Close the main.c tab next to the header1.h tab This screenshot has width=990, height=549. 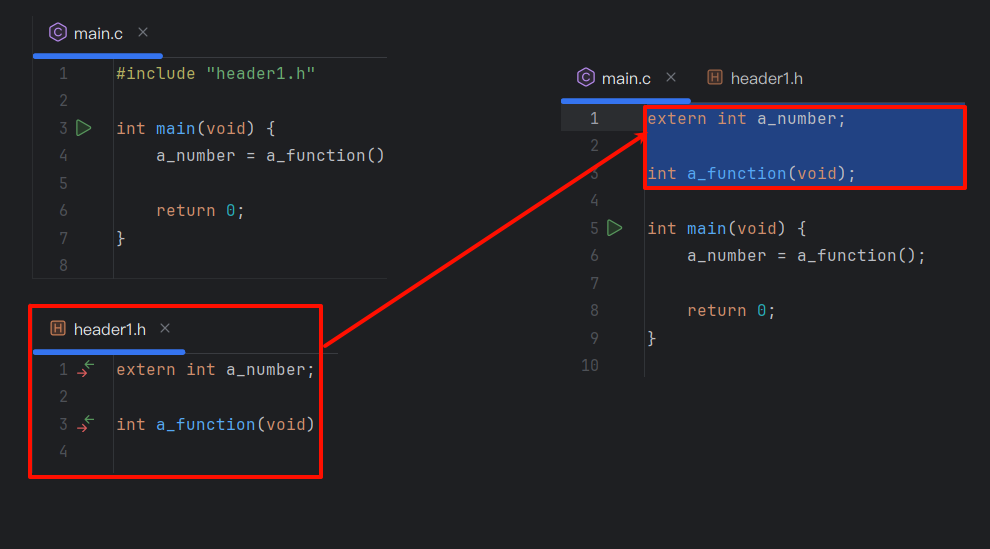pos(671,77)
